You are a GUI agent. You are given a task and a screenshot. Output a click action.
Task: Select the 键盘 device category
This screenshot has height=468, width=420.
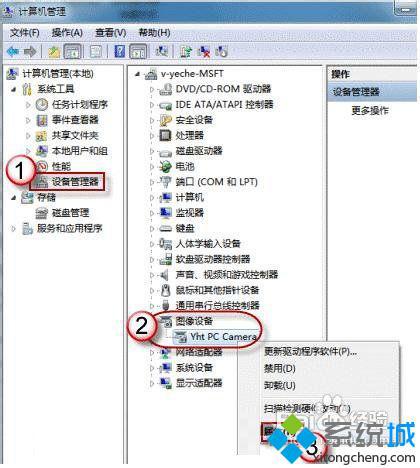point(185,228)
